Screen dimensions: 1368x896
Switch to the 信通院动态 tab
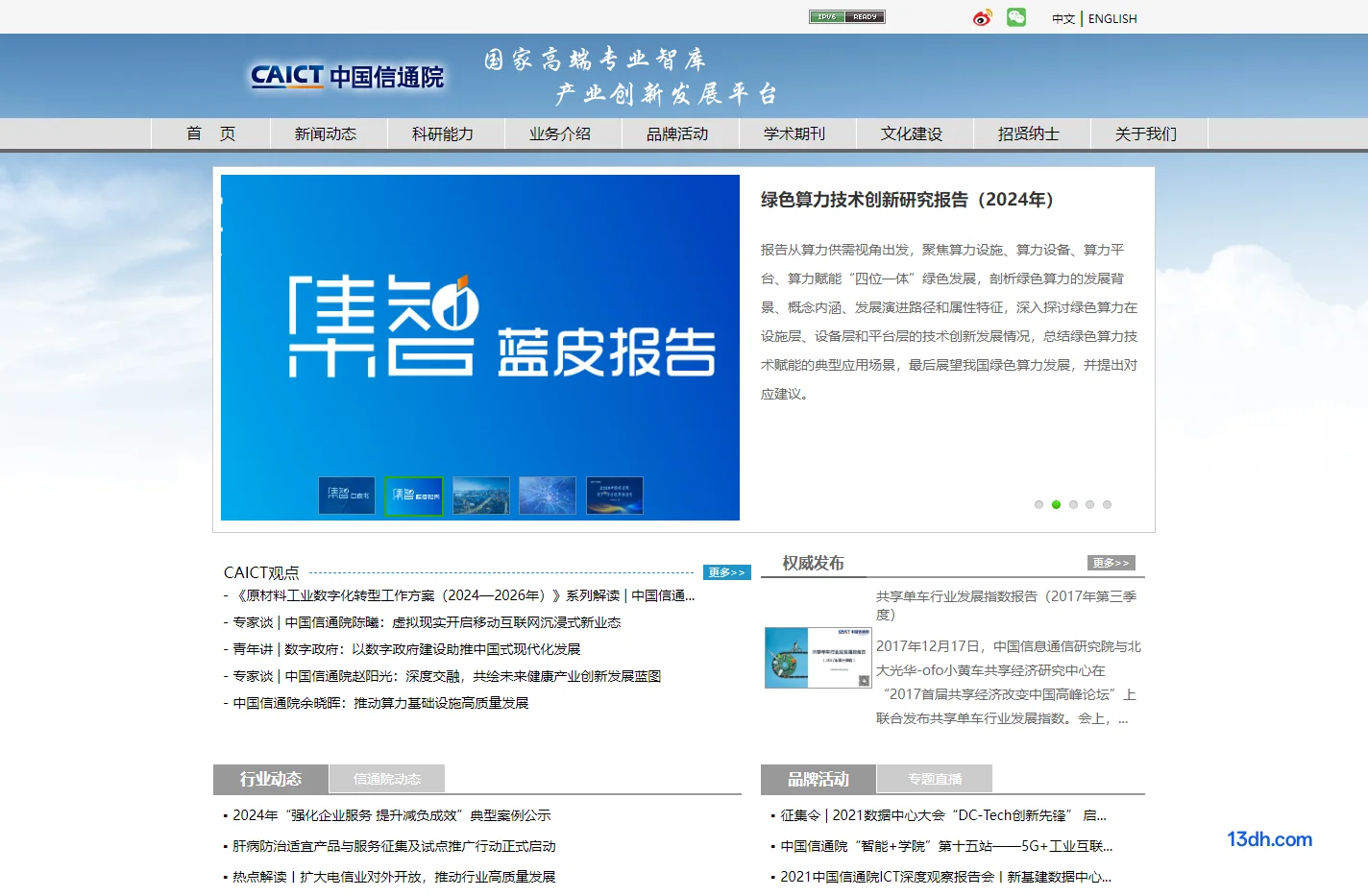click(387, 779)
